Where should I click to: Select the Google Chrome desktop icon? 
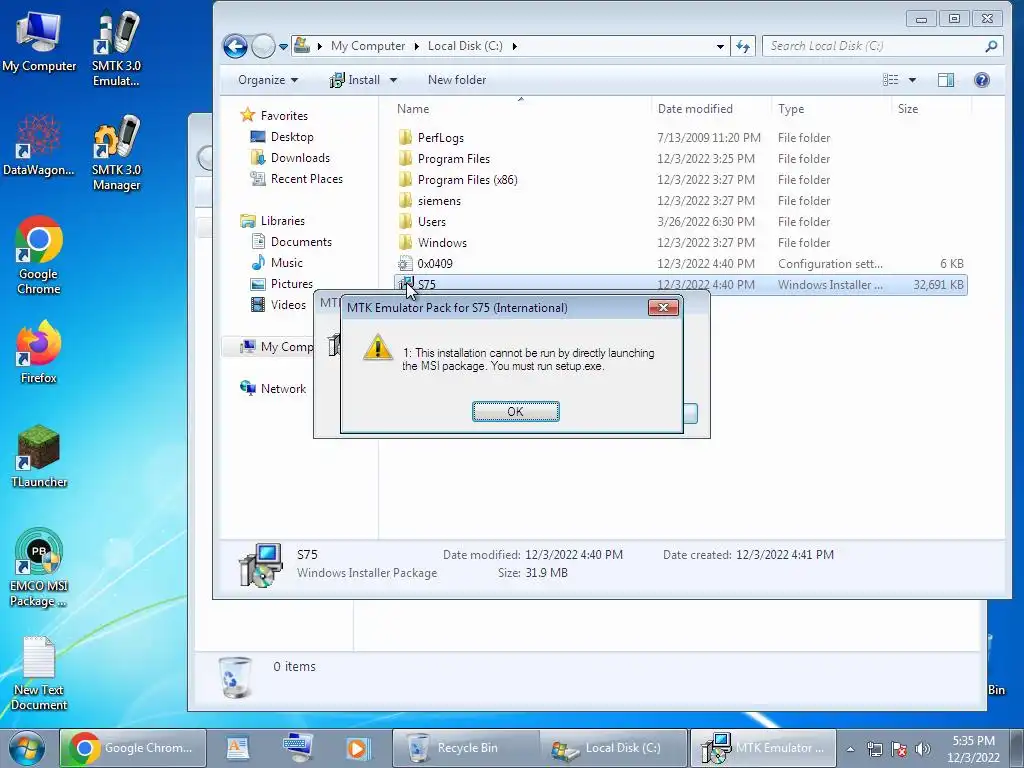coord(39,255)
